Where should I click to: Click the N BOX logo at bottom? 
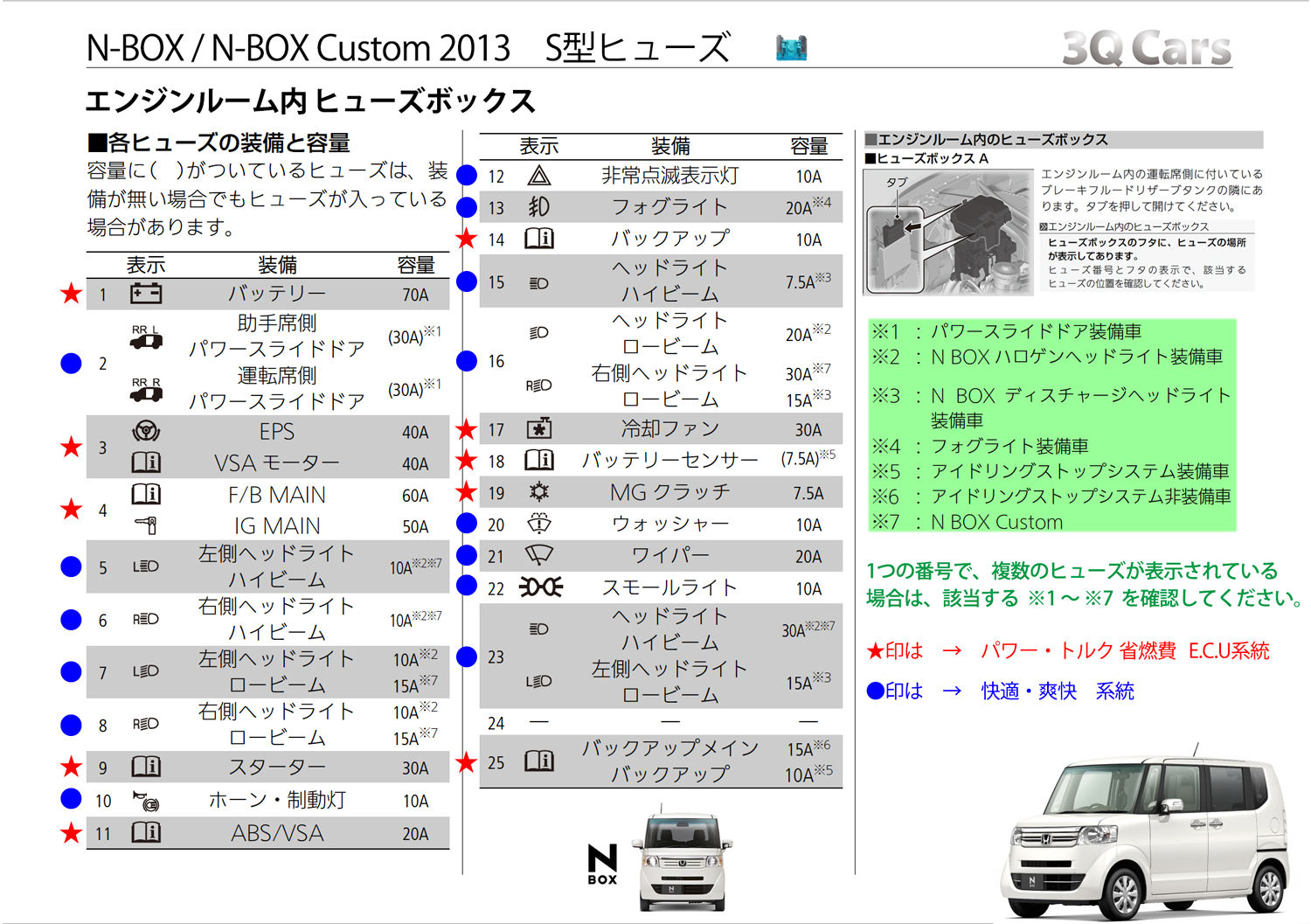click(x=602, y=865)
